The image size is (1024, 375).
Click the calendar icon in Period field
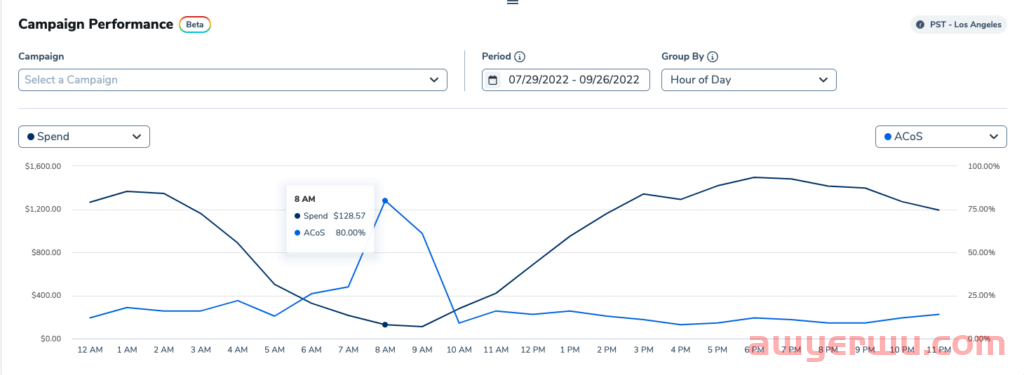(493, 80)
